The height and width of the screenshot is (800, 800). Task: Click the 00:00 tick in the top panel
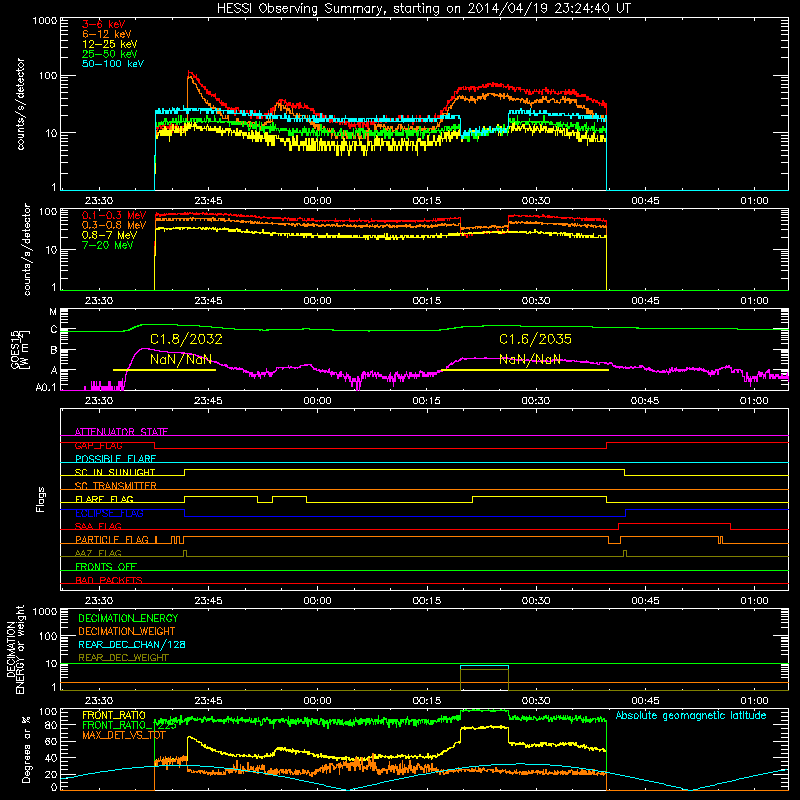317,201
